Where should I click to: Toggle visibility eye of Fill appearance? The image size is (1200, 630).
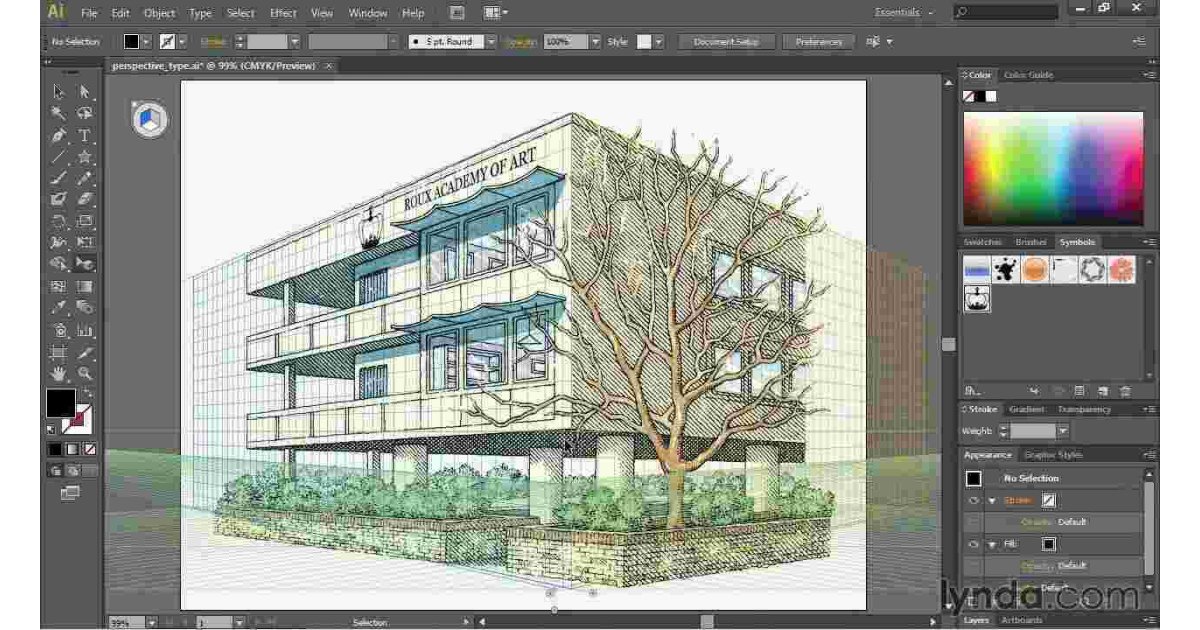pos(973,545)
